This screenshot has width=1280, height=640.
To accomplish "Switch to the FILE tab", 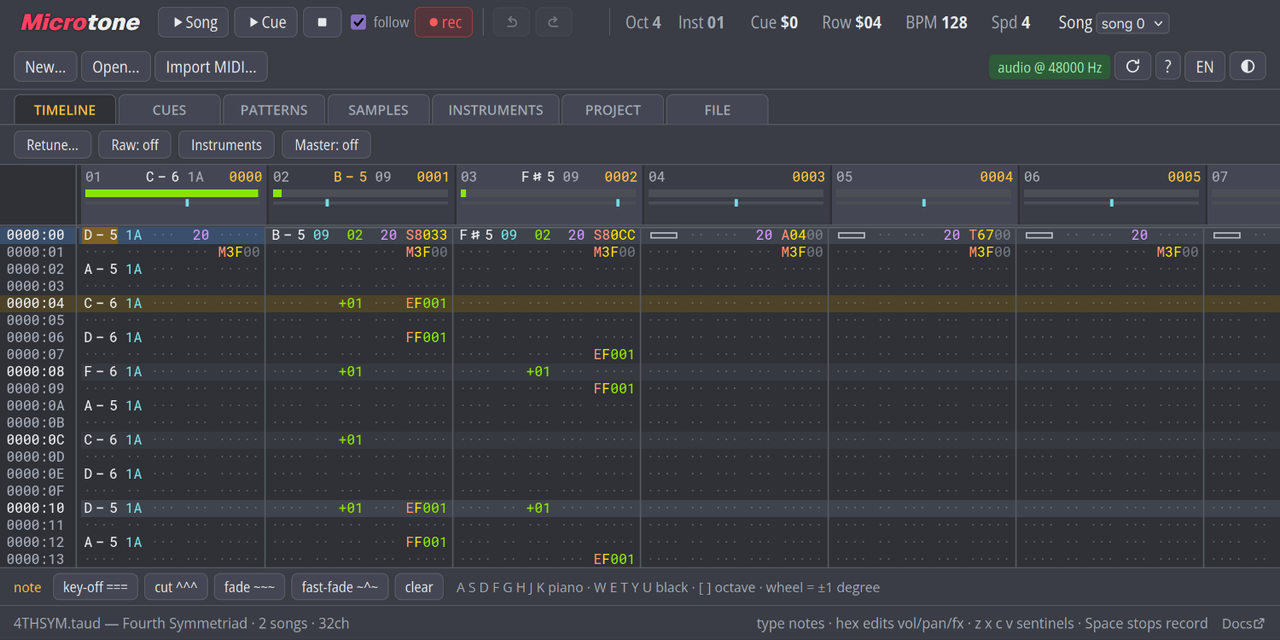I will tap(717, 110).
